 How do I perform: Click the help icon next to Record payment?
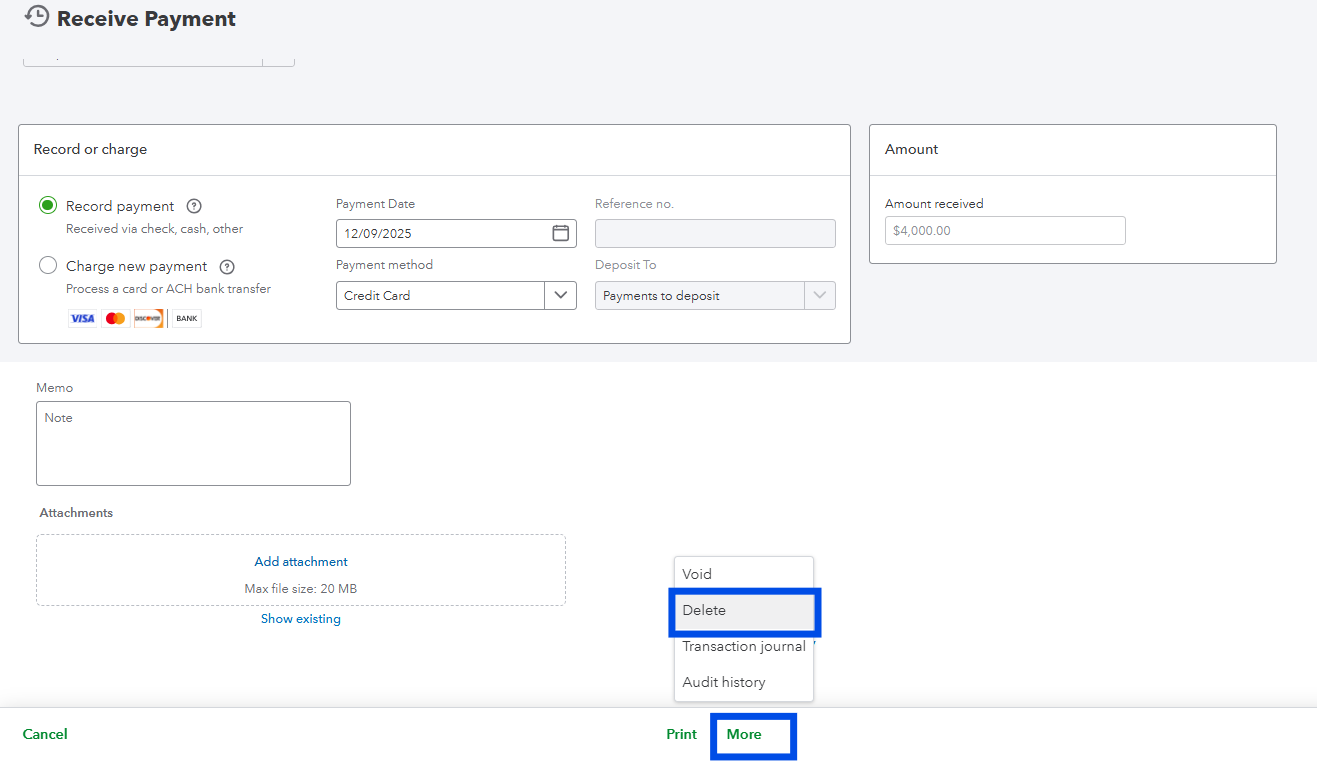(194, 206)
